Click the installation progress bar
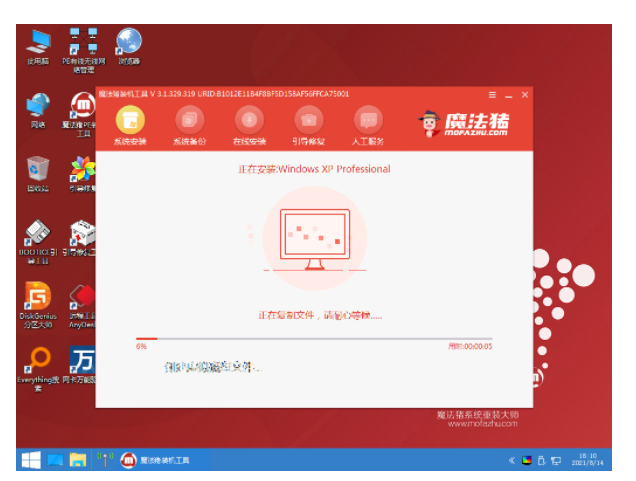636x481 pixels. [x=313, y=339]
